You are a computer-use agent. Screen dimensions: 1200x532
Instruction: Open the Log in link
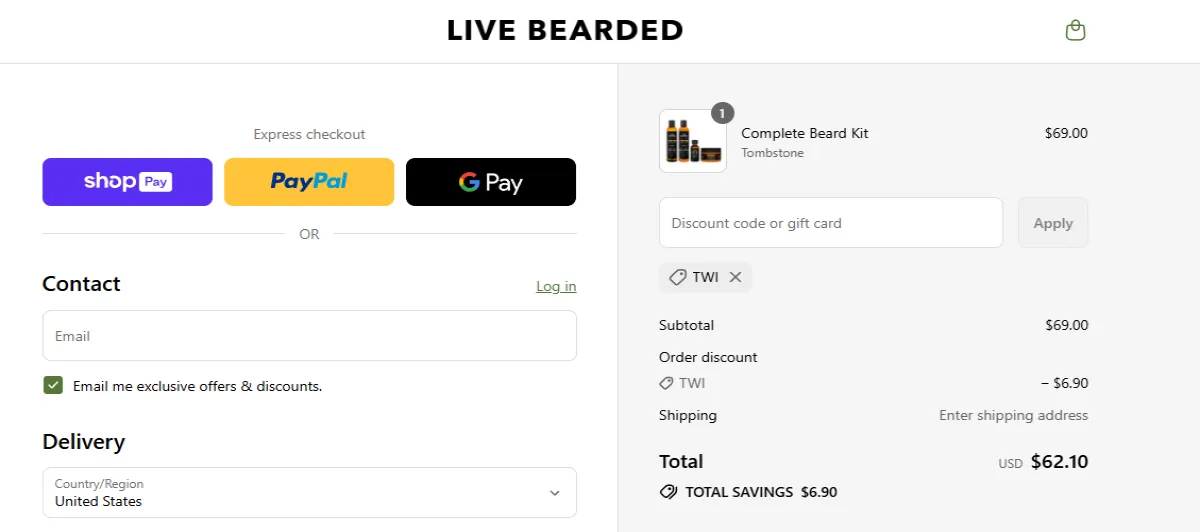coord(556,286)
